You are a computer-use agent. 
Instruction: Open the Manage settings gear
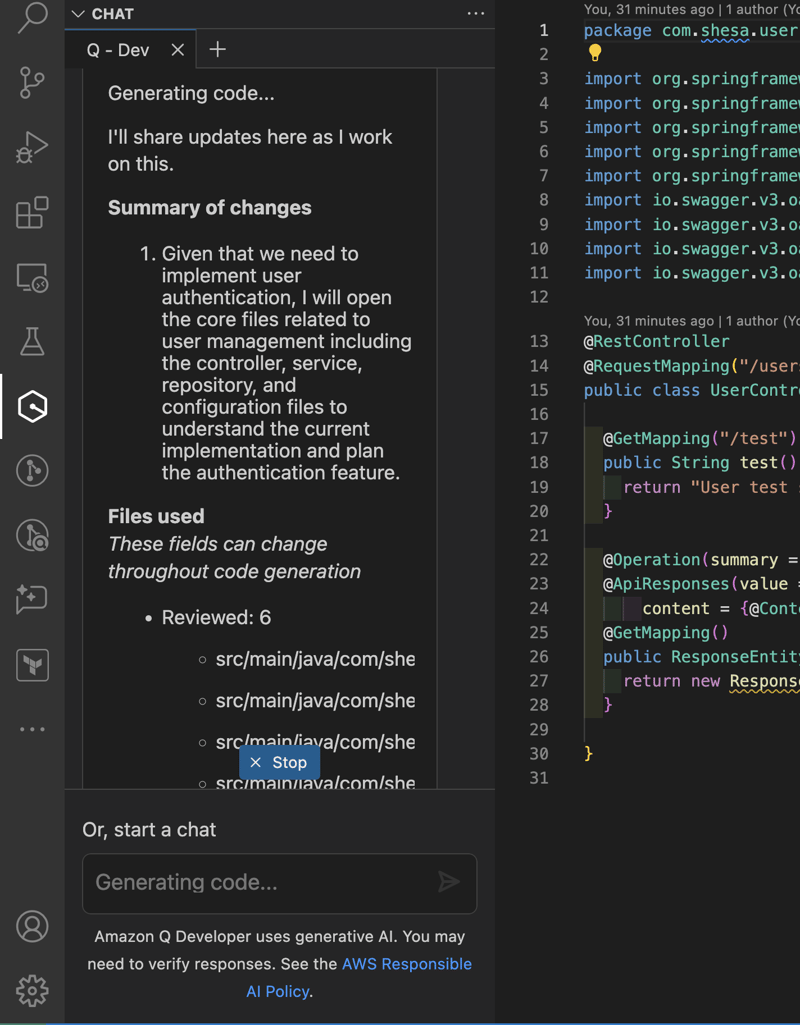[32, 990]
